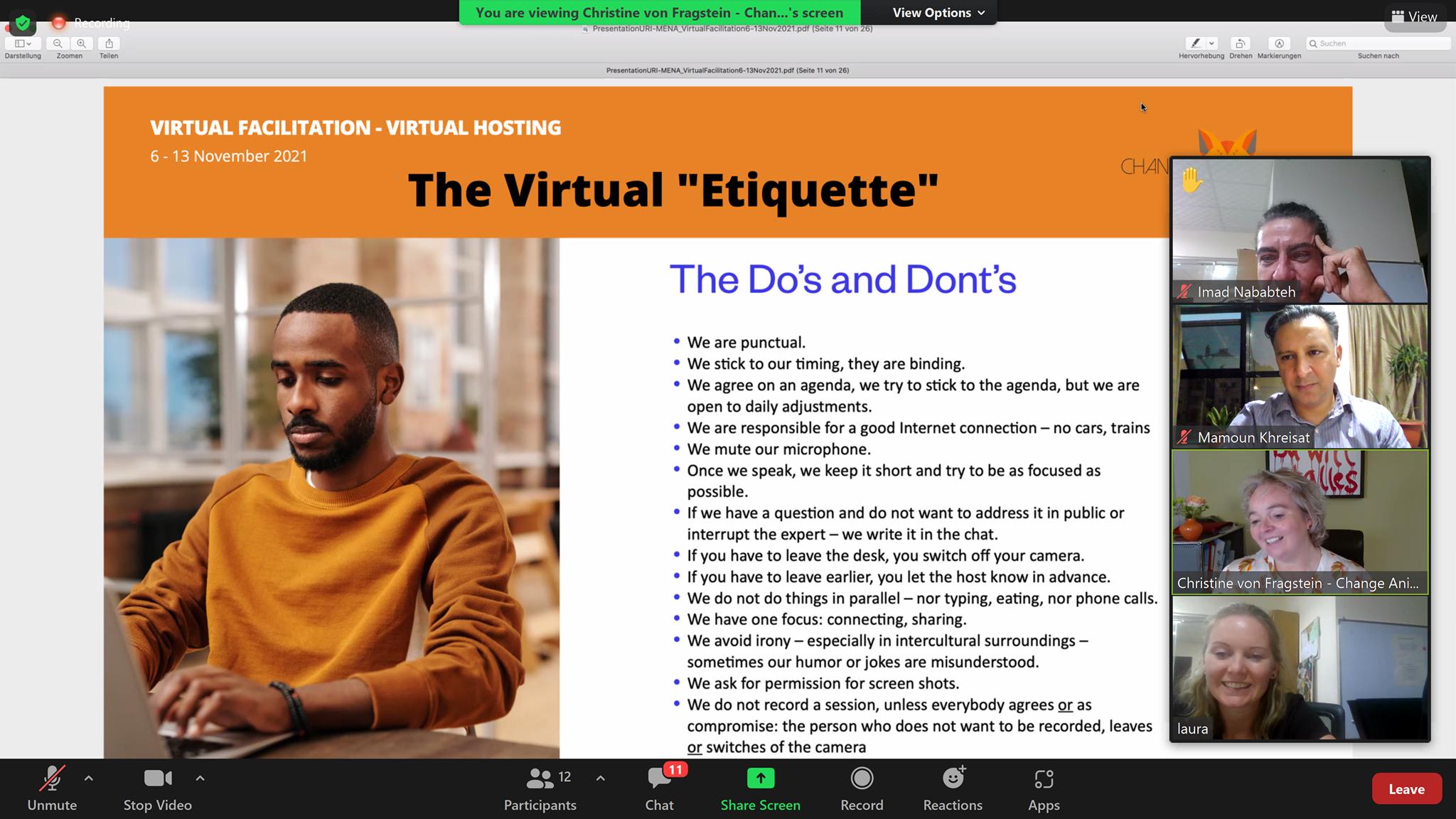Click 'We stick to our timing, they are binding.'

coord(825,364)
